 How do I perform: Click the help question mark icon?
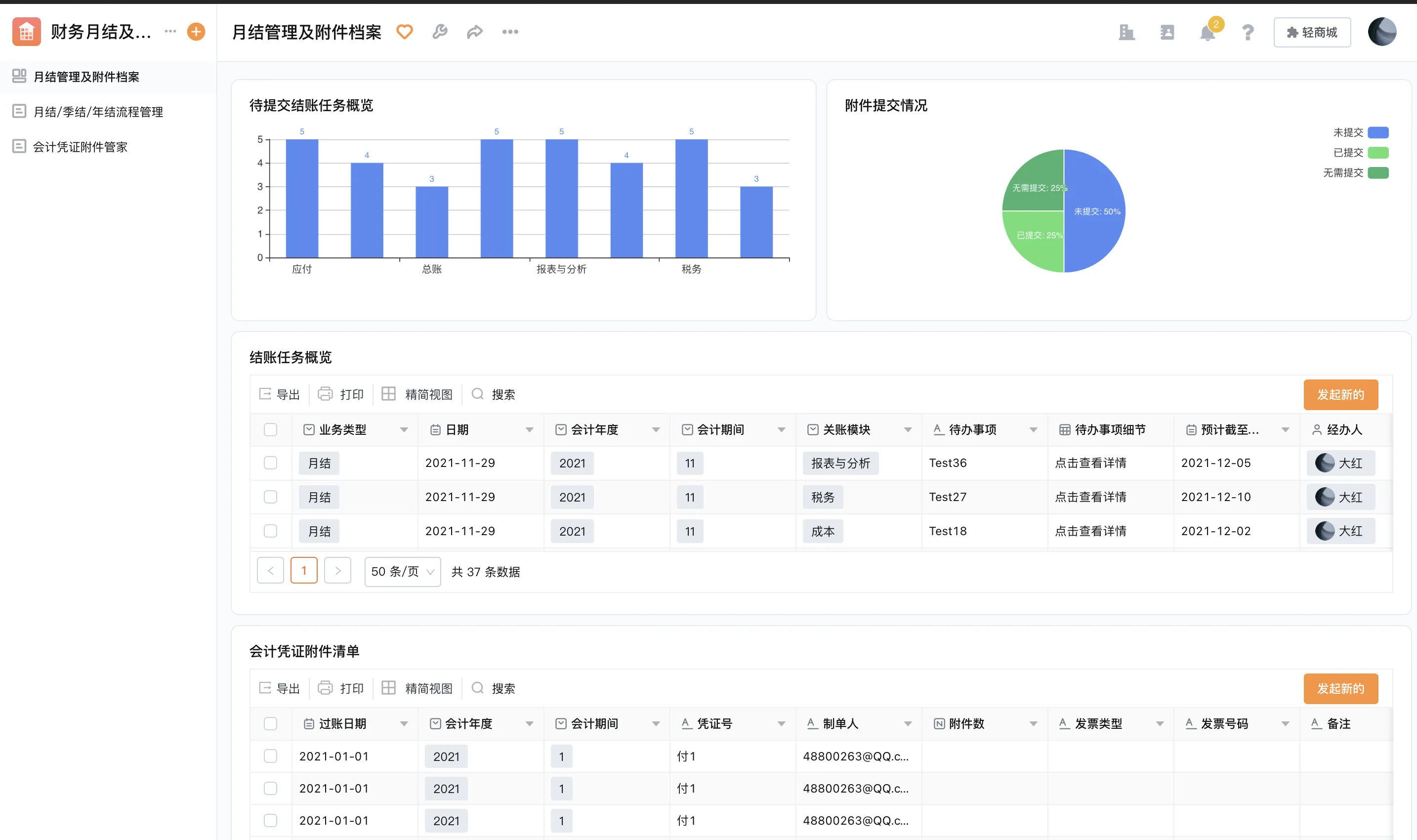pos(1247,33)
